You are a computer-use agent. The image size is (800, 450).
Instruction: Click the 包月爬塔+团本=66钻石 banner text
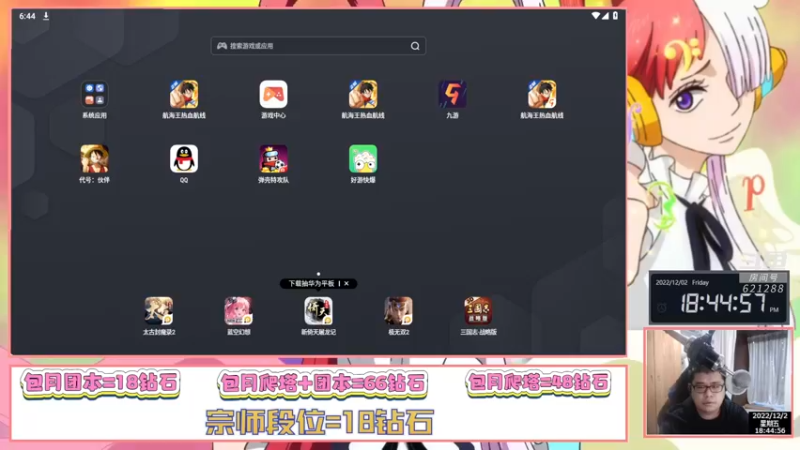tap(322, 384)
